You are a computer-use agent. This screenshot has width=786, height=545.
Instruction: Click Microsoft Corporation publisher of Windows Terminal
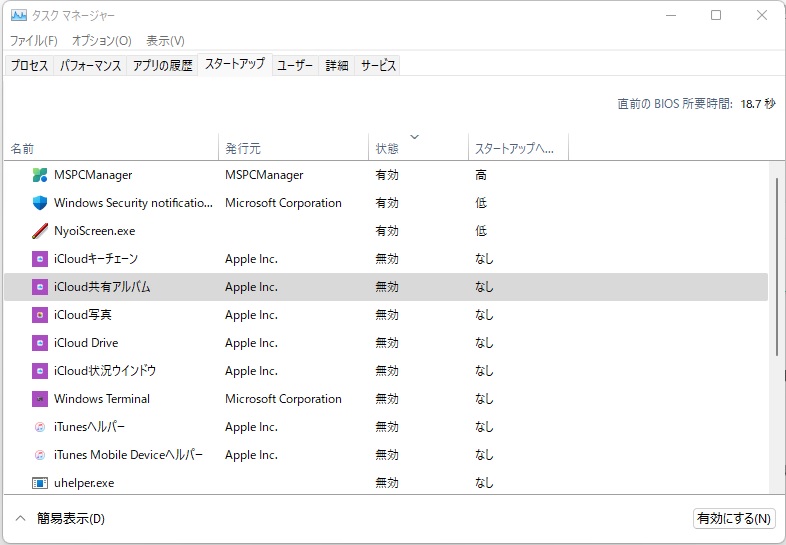tap(283, 399)
